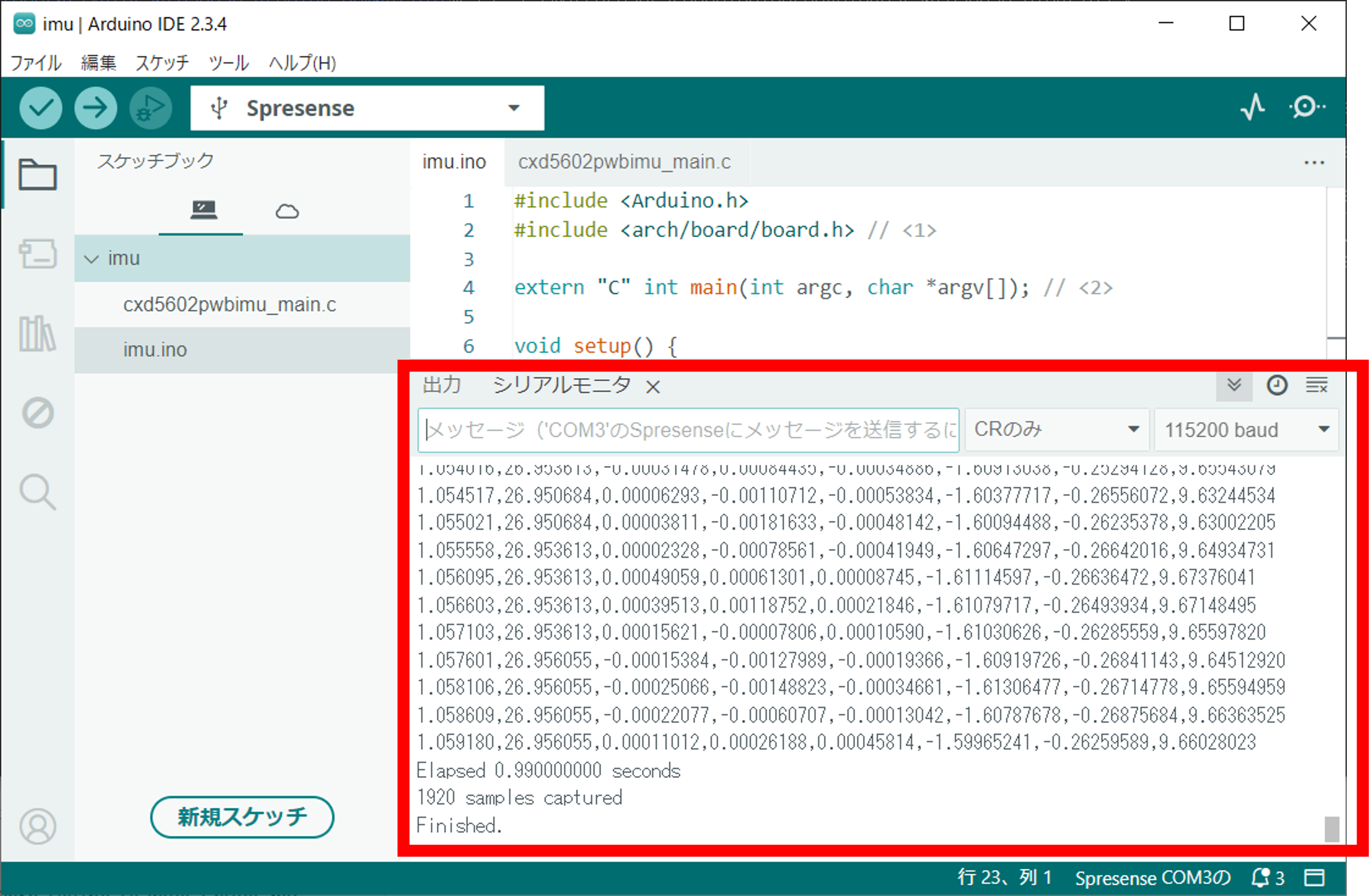The height and width of the screenshot is (896, 1369).
Task: Switch sketchbook to cloud view
Action: (286, 211)
